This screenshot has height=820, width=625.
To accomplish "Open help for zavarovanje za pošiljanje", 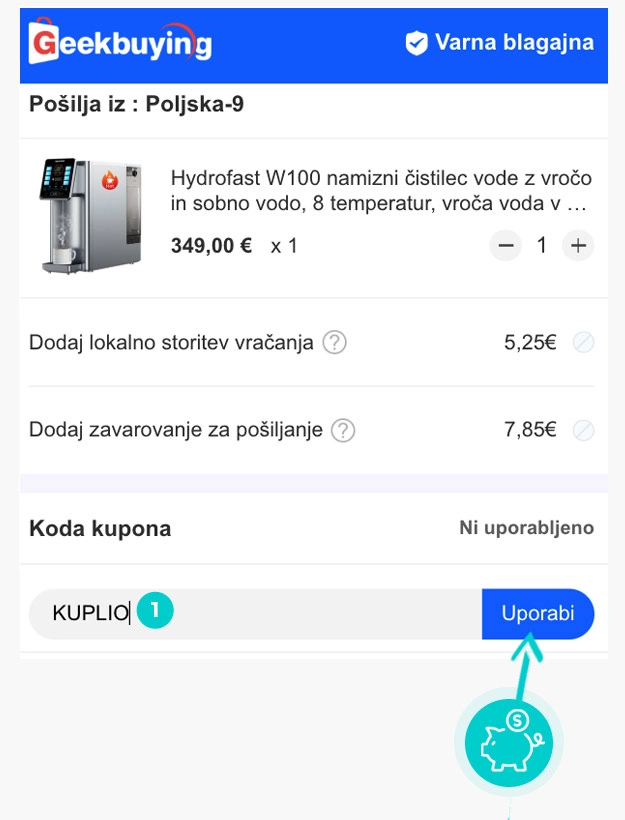I will pyautogui.click(x=344, y=431).
